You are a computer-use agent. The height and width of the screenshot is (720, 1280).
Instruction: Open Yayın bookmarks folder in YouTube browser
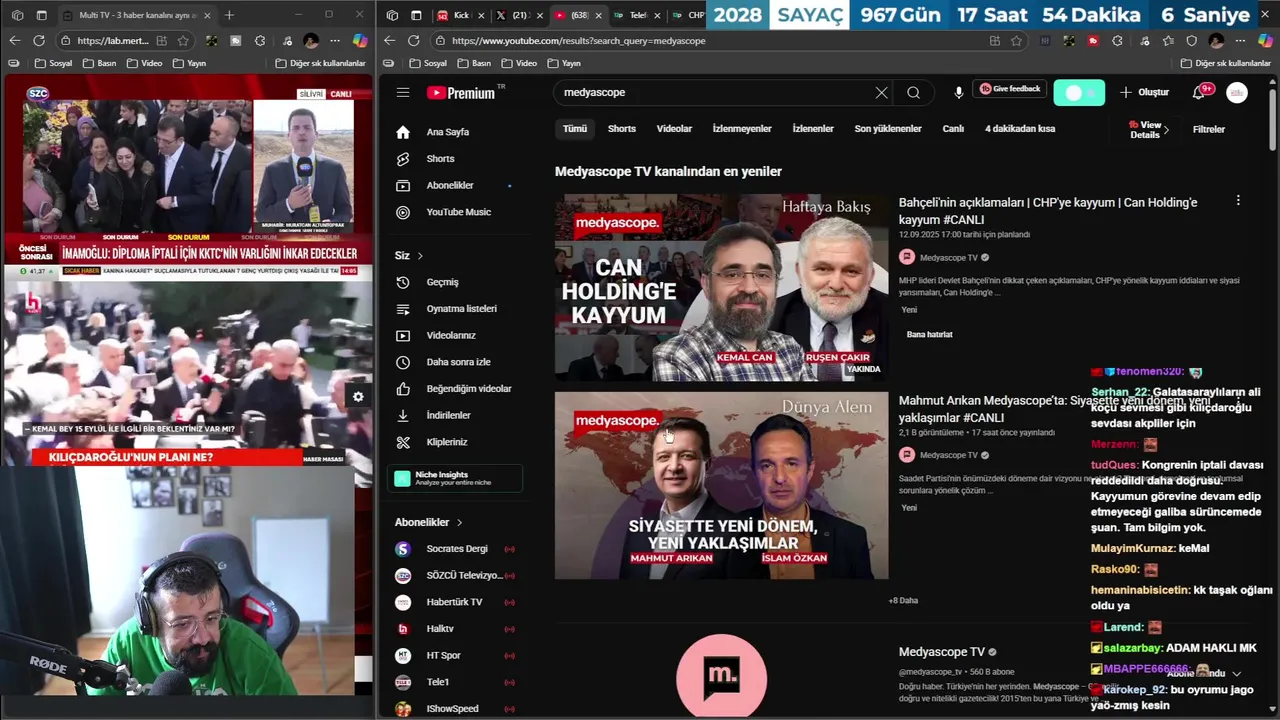click(564, 63)
